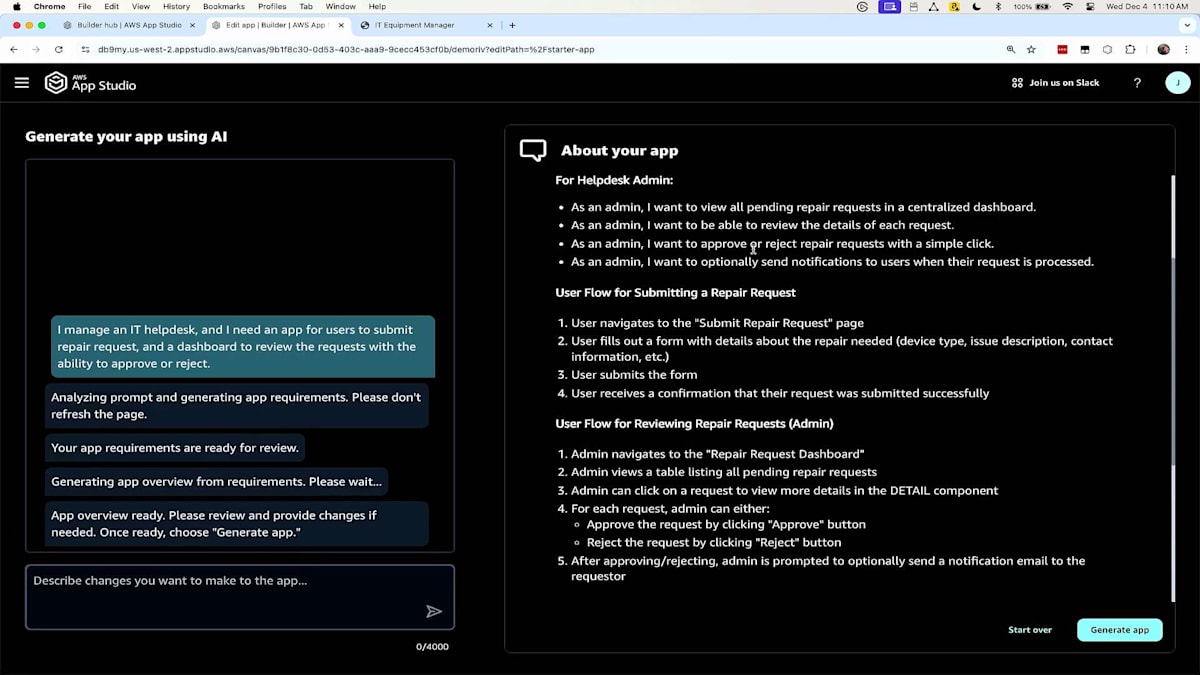1200x675 pixels.
Task: Click the Generate your app using AI heading
Action: pyautogui.click(x=126, y=137)
